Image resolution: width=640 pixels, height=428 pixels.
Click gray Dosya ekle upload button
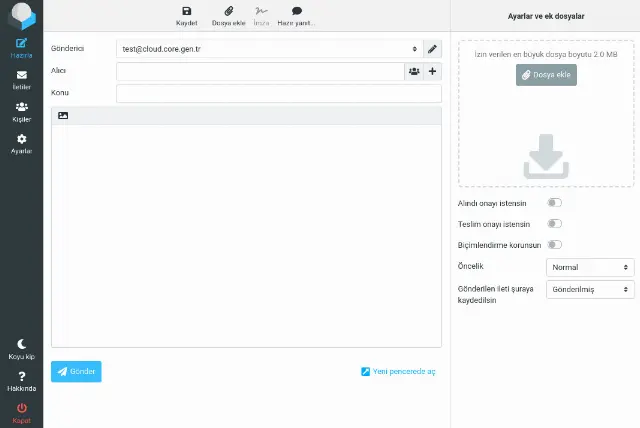pos(546,75)
